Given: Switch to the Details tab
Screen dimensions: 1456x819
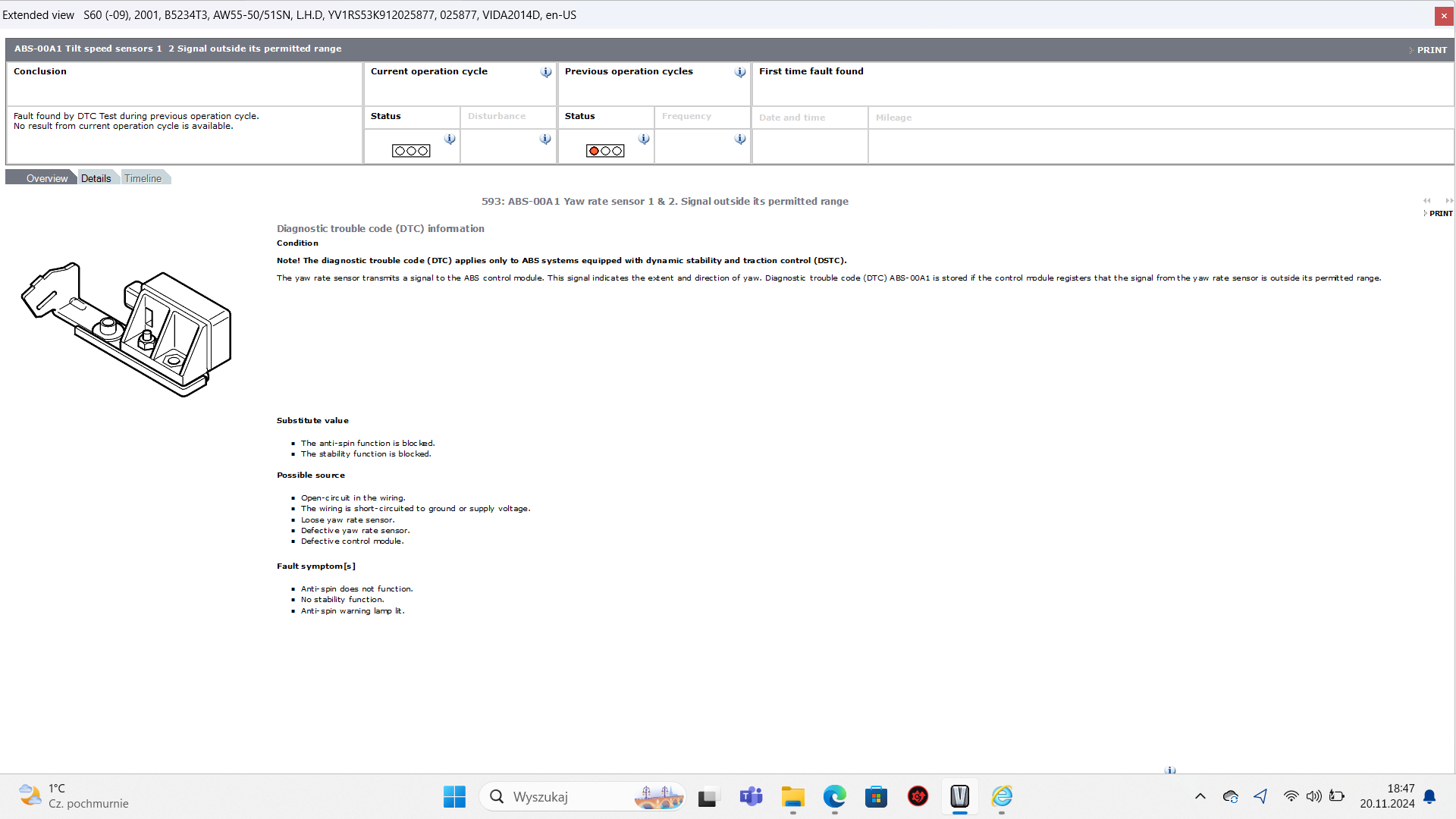Looking at the screenshot, I should 96,178.
